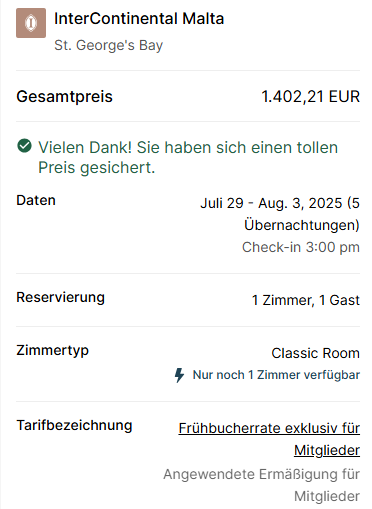Select the 1 Zimmer, 1 Gast value
372x509 pixels.
point(306,300)
